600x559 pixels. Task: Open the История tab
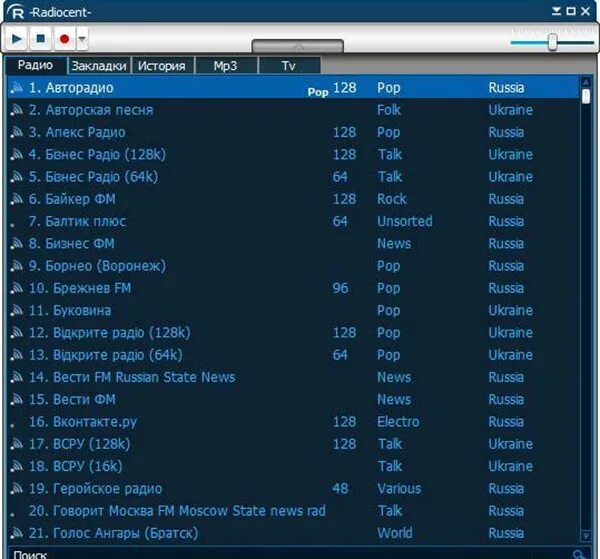tap(162, 65)
